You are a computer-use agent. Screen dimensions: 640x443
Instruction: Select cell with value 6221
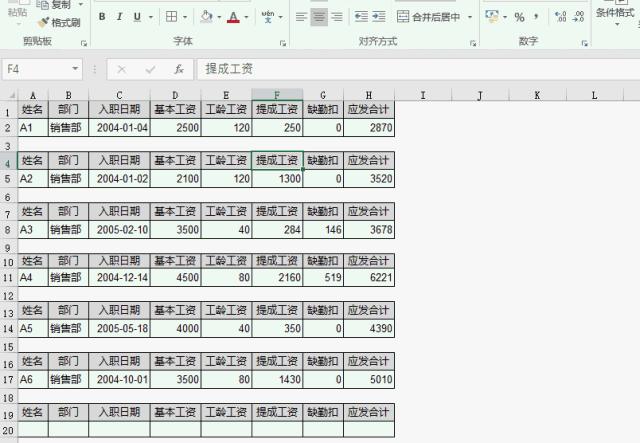[x=369, y=278]
